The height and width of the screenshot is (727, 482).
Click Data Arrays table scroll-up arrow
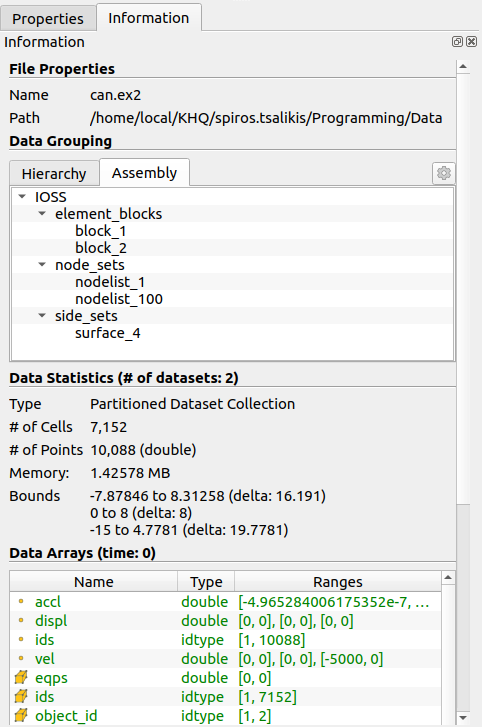point(448,578)
